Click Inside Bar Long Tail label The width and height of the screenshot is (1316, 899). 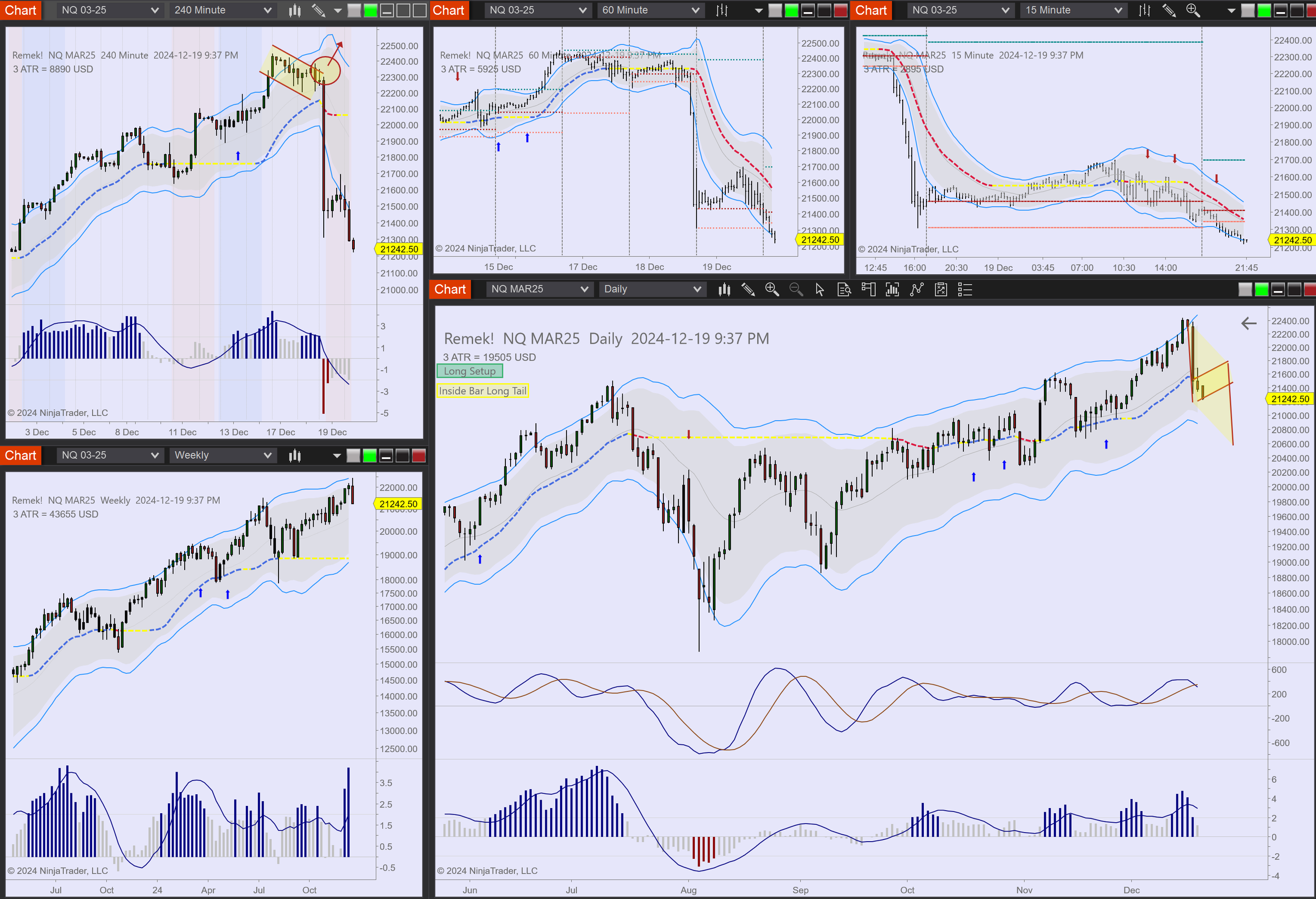483,391
